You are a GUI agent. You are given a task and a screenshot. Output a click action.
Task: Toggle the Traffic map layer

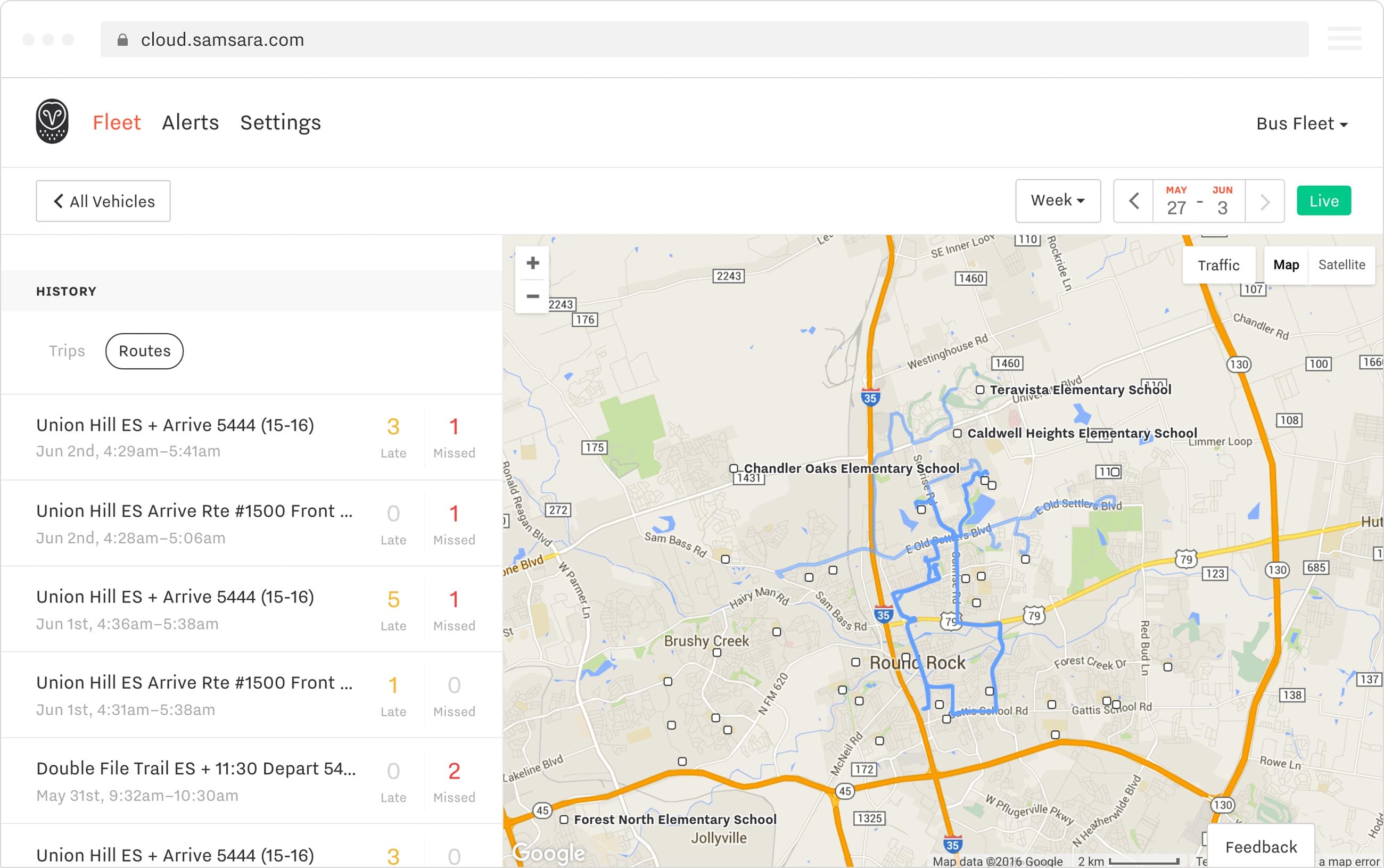[1218, 265]
